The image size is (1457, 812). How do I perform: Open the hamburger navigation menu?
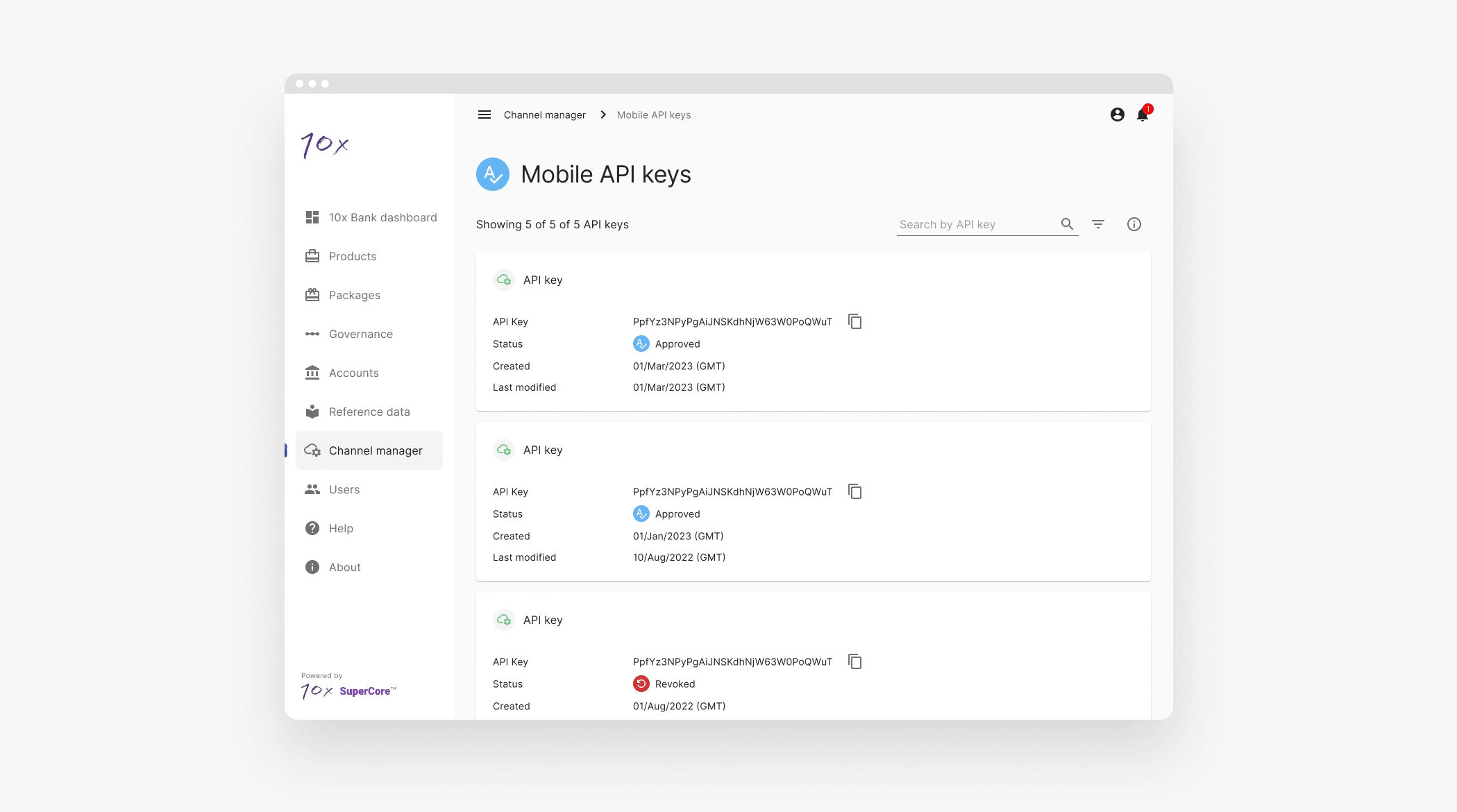point(485,115)
